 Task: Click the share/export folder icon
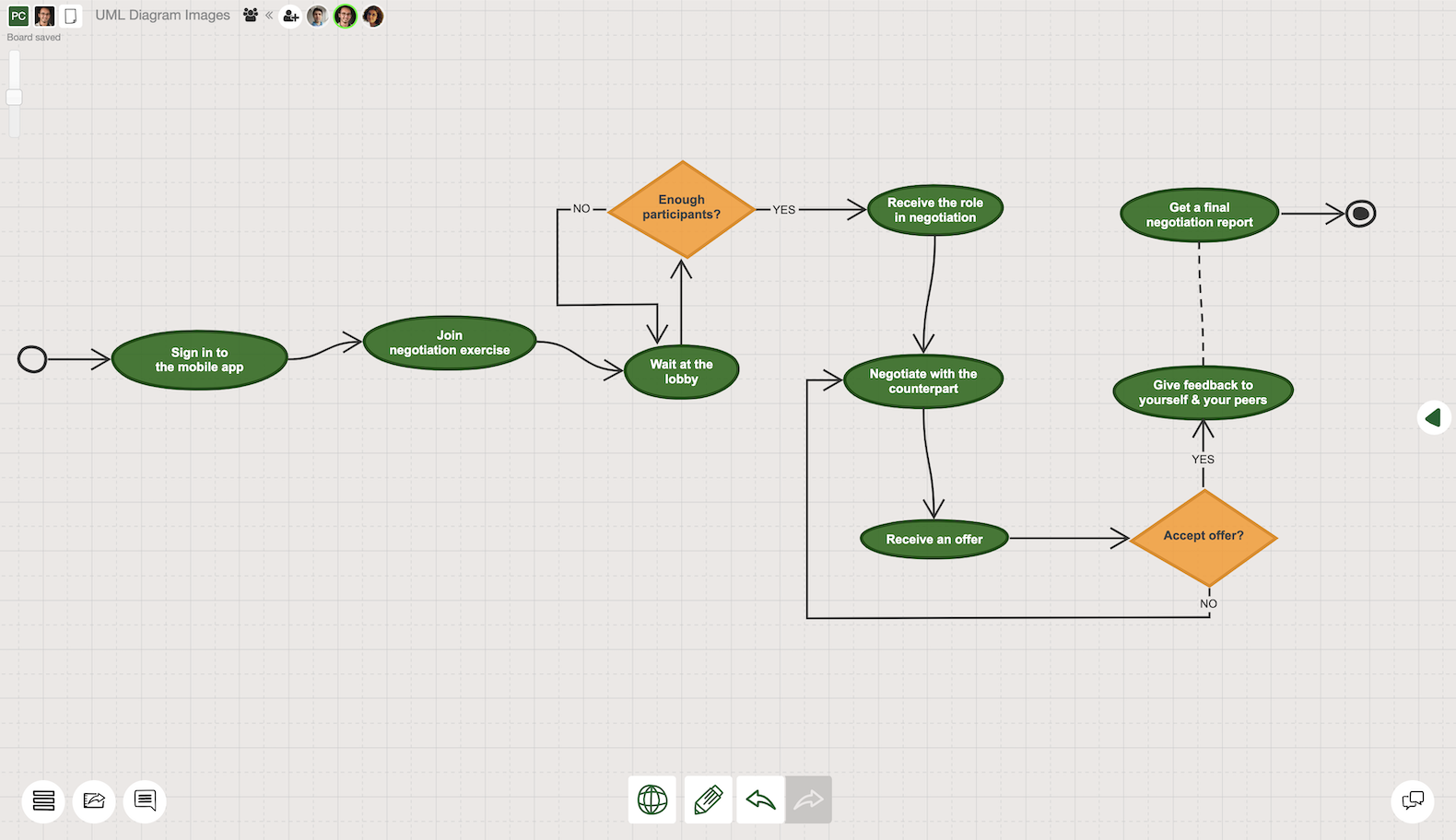click(94, 800)
